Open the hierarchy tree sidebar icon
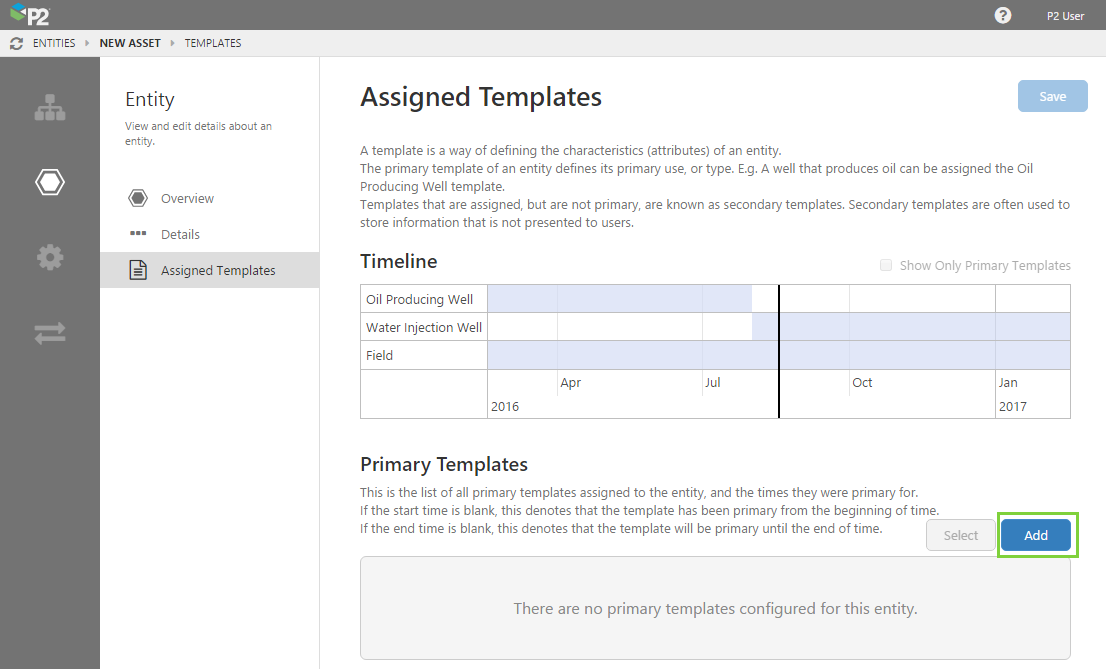Viewport: 1106px width, 669px height. (50, 108)
